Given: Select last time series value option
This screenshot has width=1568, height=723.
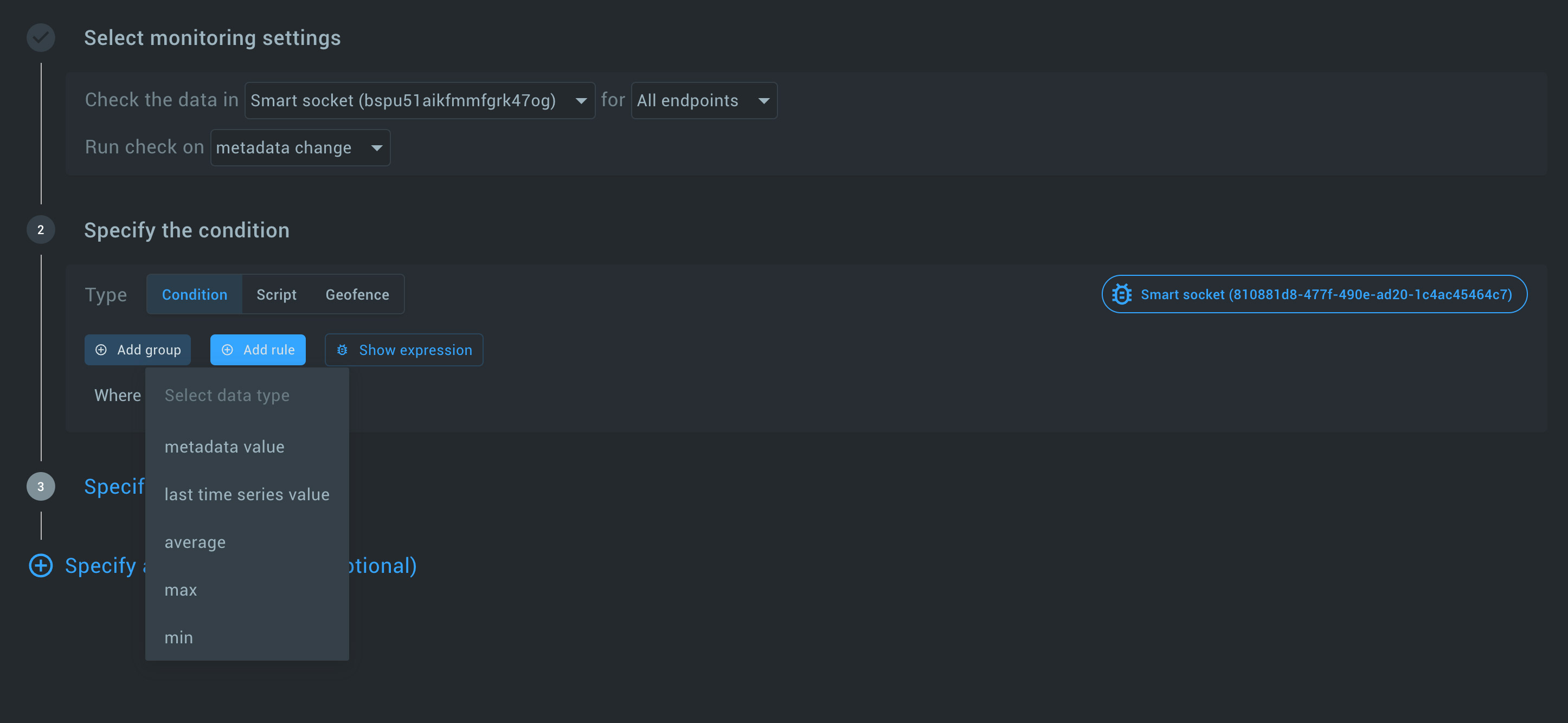Looking at the screenshot, I should (246, 494).
